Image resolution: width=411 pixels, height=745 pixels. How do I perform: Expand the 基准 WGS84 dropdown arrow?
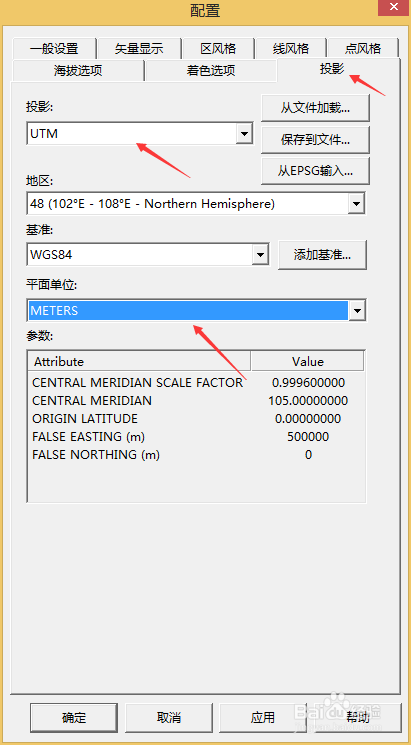pyautogui.click(x=260, y=255)
